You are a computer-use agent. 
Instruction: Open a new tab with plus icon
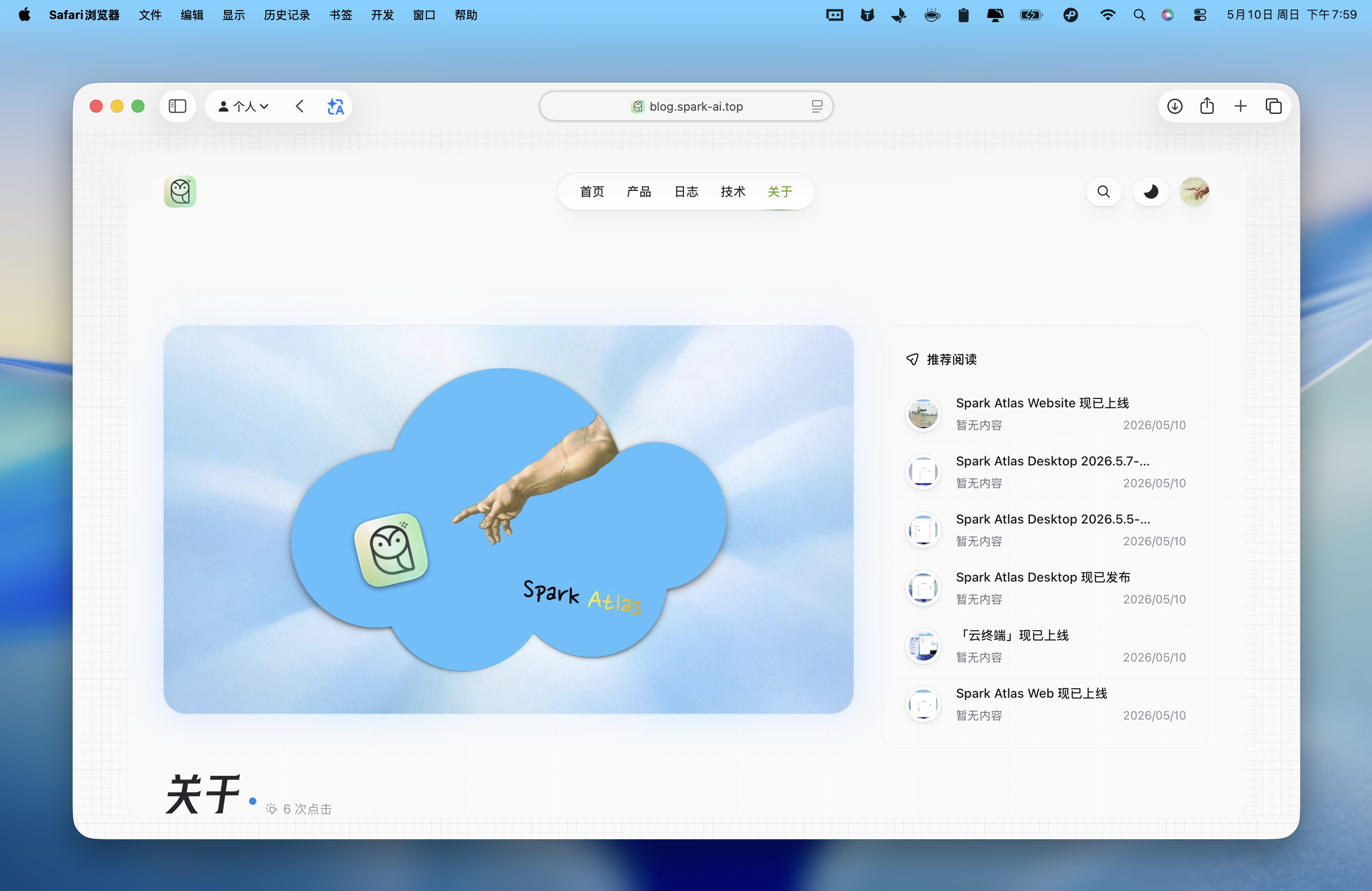[x=1240, y=106]
